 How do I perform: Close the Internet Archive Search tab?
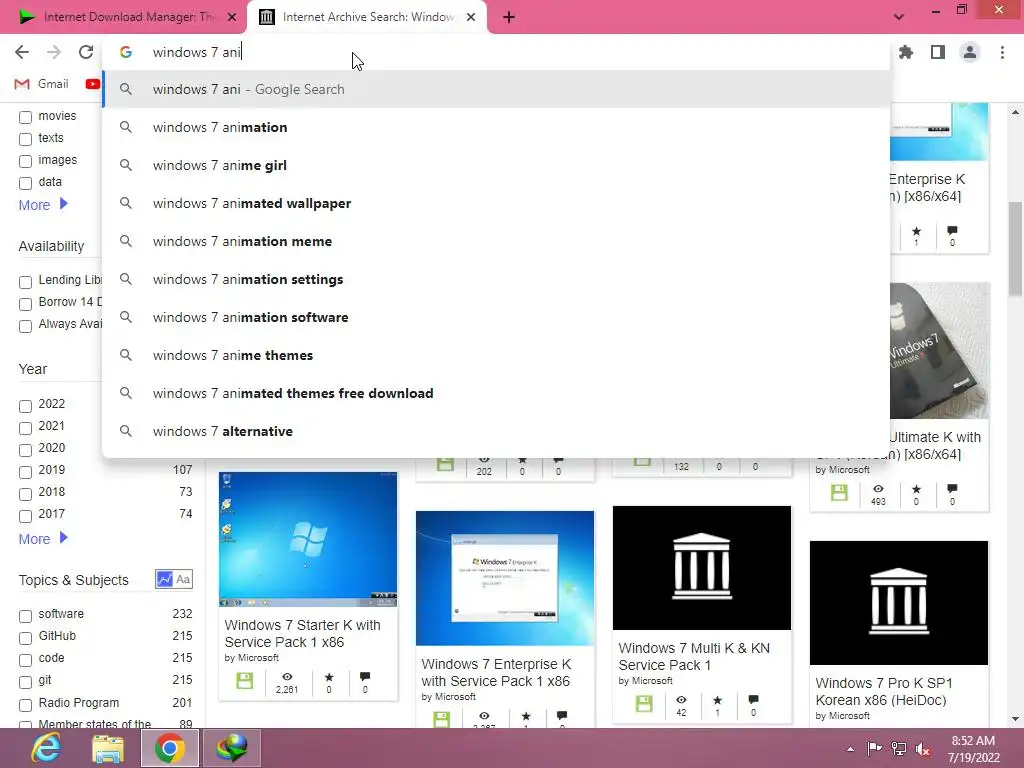(x=471, y=18)
